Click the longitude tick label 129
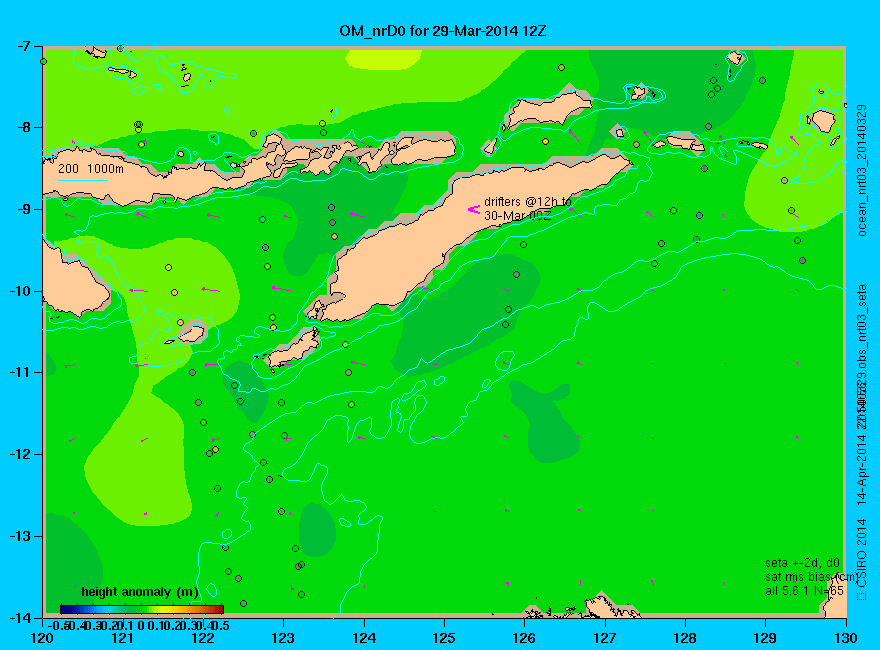This screenshot has width=880, height=650. coord(766,638)
